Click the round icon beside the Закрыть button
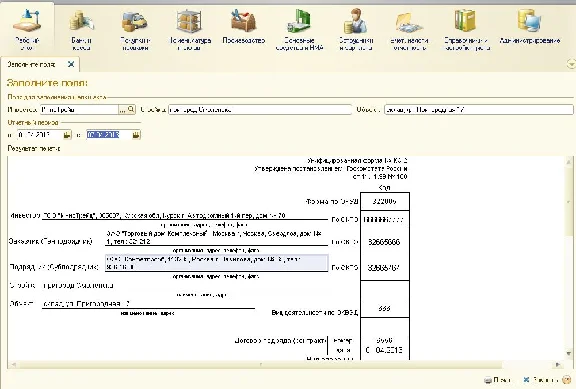This screenshot has height=389, width=576. coord(567,379)
